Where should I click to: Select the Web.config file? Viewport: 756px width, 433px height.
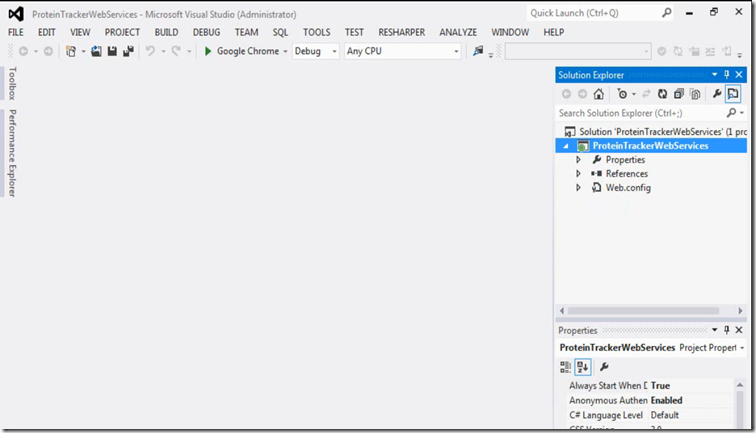[x=628, y=188]
